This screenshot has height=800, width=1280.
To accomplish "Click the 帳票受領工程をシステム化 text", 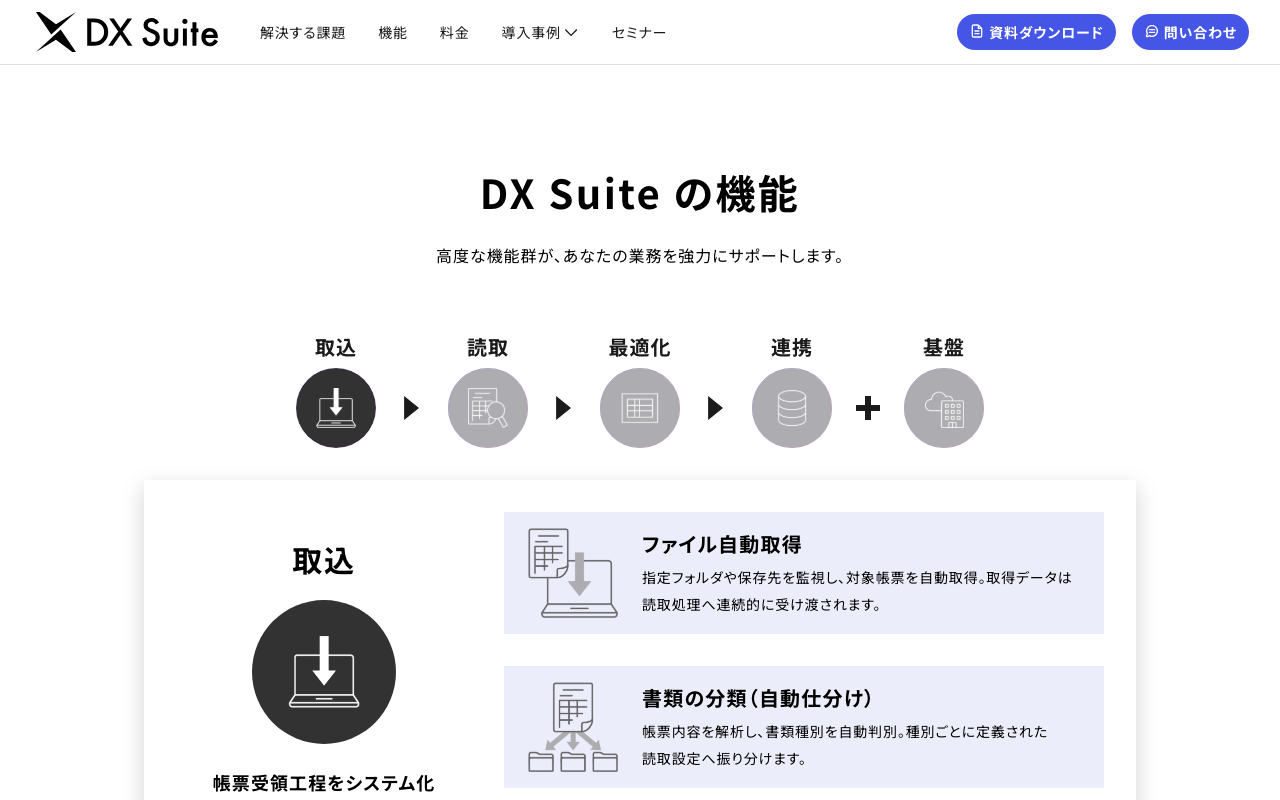I will [324, 783].
